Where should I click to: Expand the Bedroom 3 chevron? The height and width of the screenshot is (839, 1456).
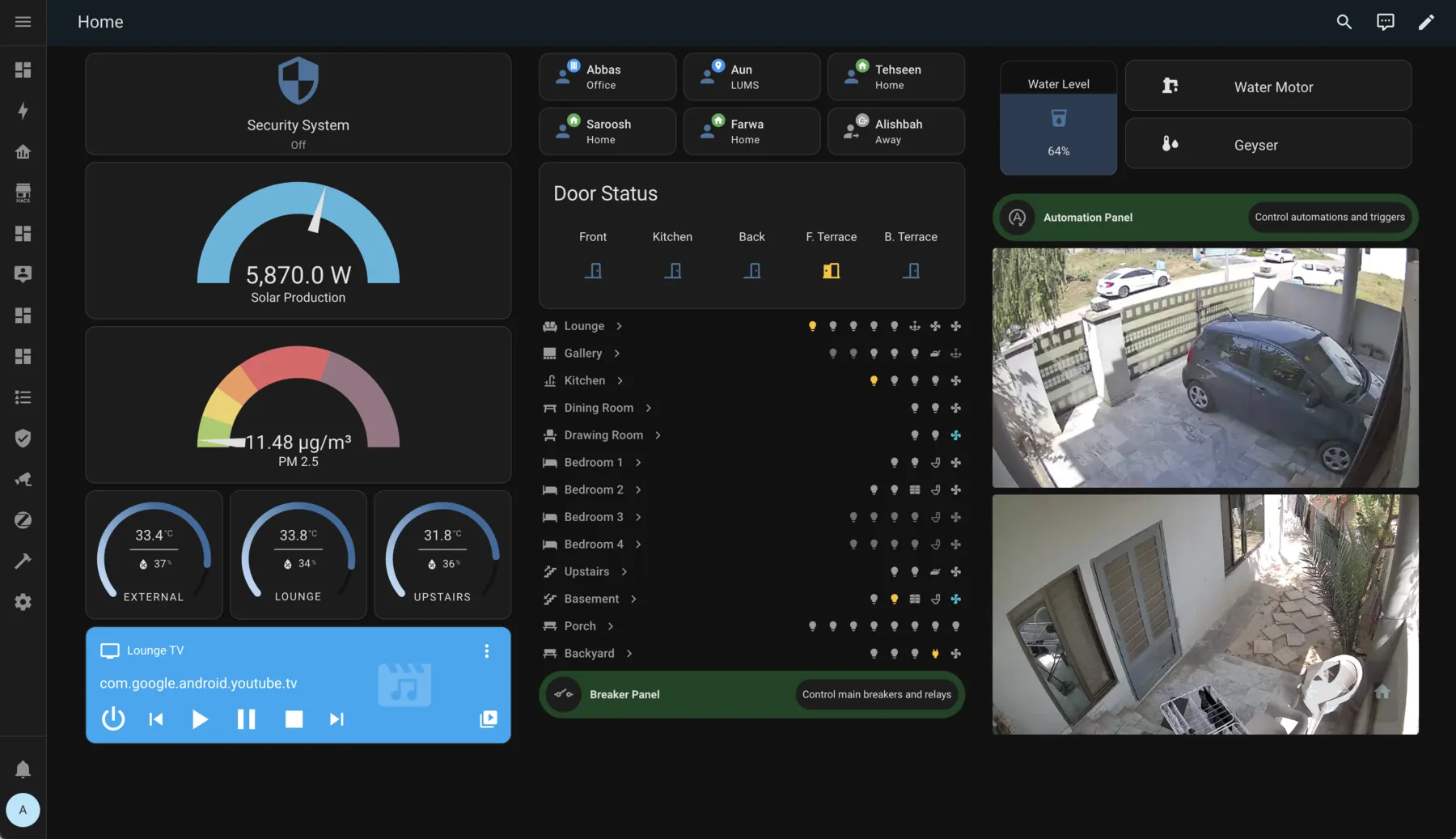pos(638,517)
